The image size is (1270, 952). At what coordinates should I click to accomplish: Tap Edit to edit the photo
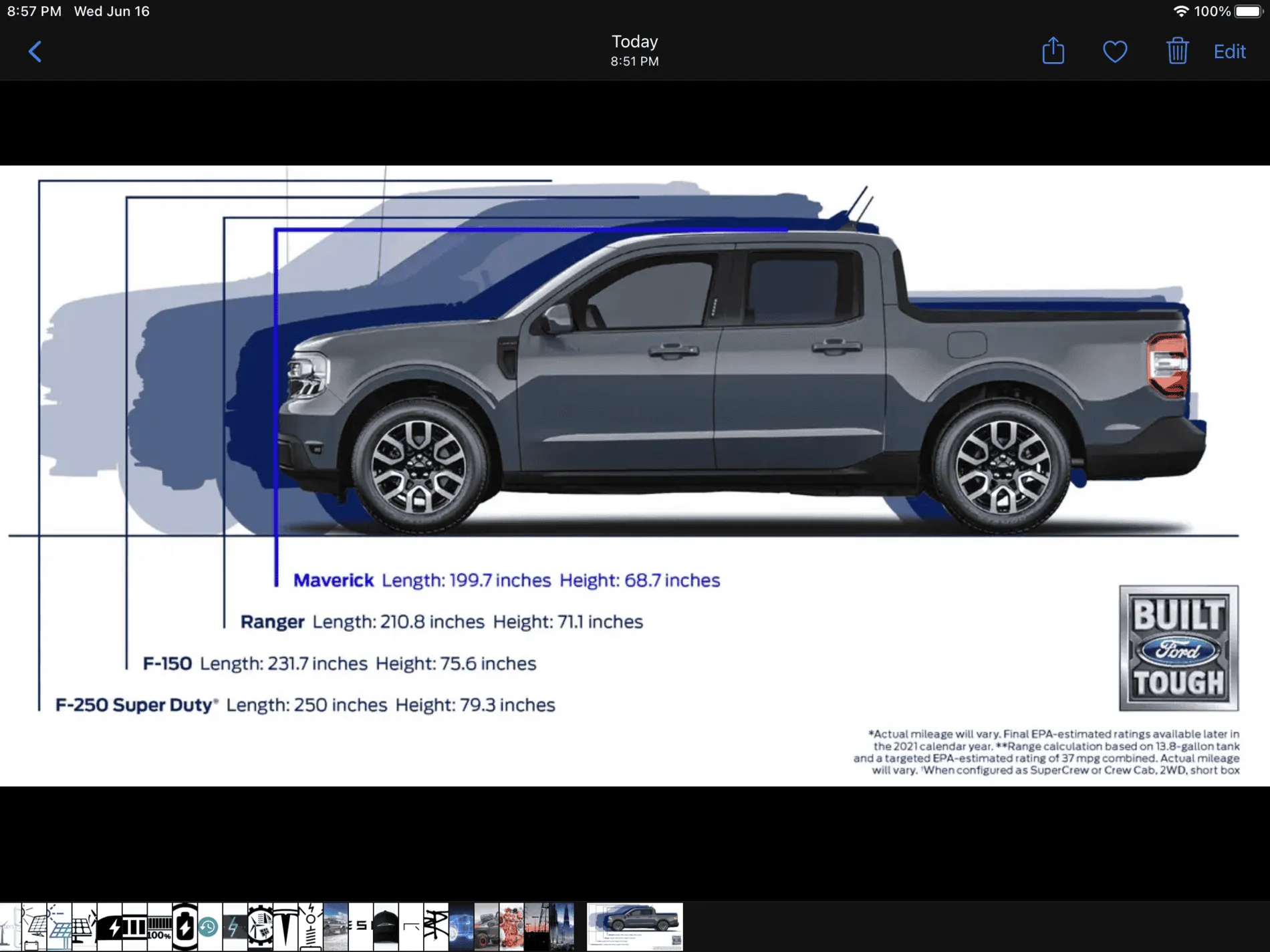coord(1229,51)
